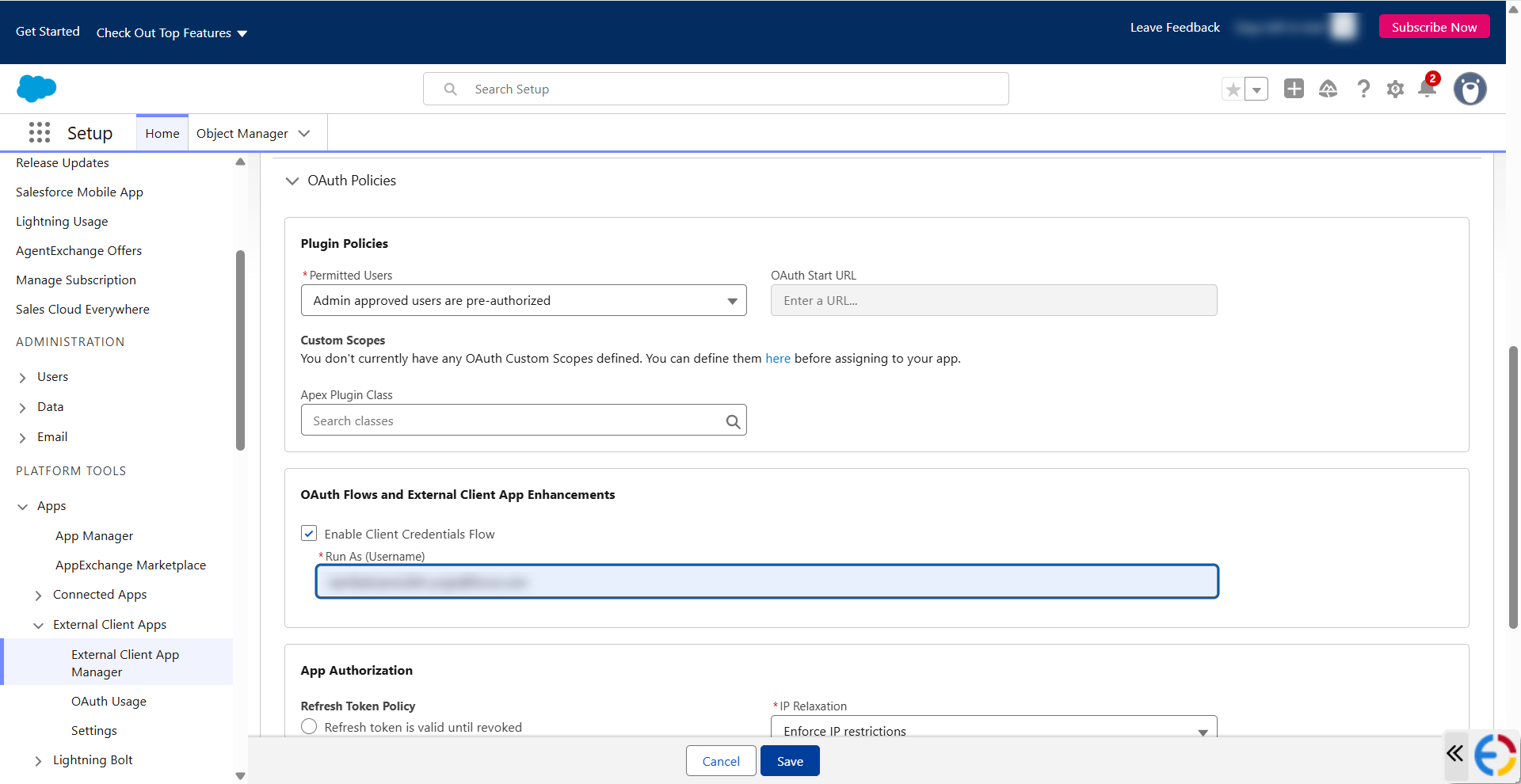Screen dimensions: 1521x784
Task: Open the Object Manager tab
Action: 242,133
